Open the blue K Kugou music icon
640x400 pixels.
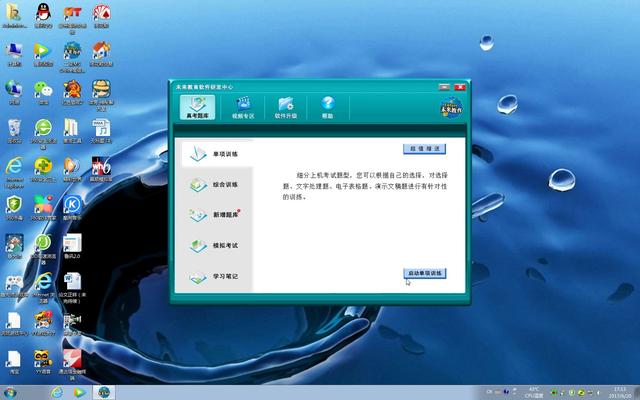click(x=72, y=207)
